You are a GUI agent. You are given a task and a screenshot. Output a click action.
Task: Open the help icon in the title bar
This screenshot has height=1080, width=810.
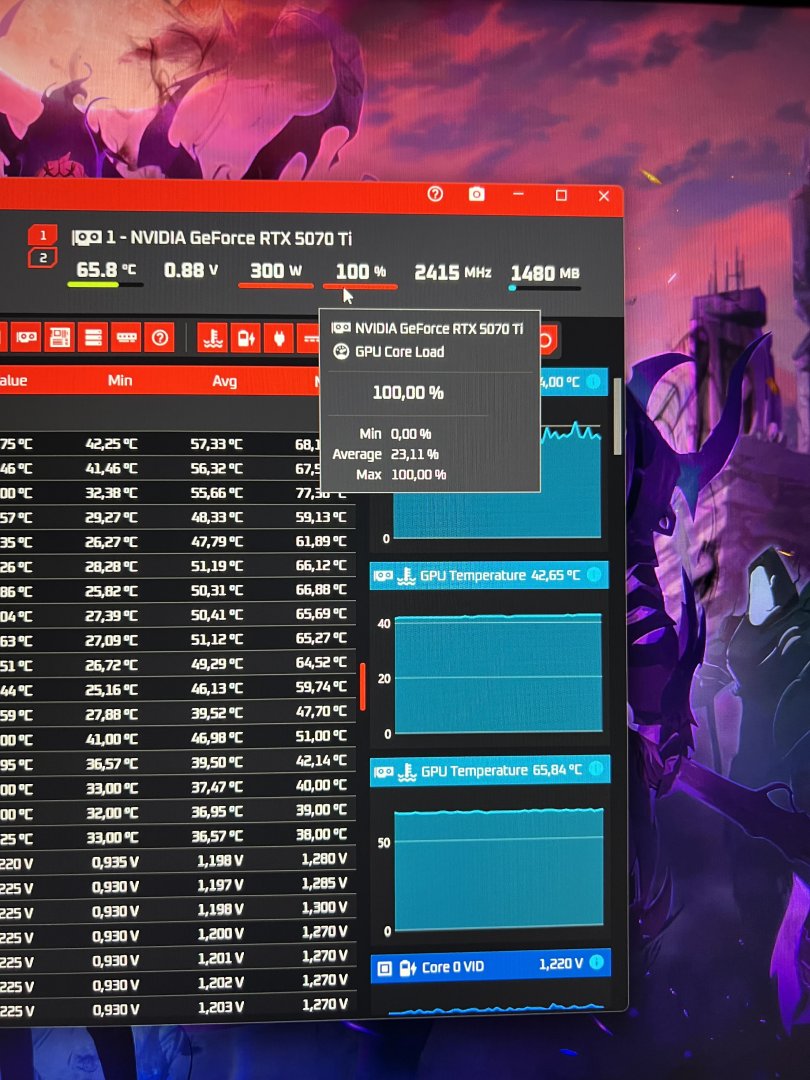435,194
